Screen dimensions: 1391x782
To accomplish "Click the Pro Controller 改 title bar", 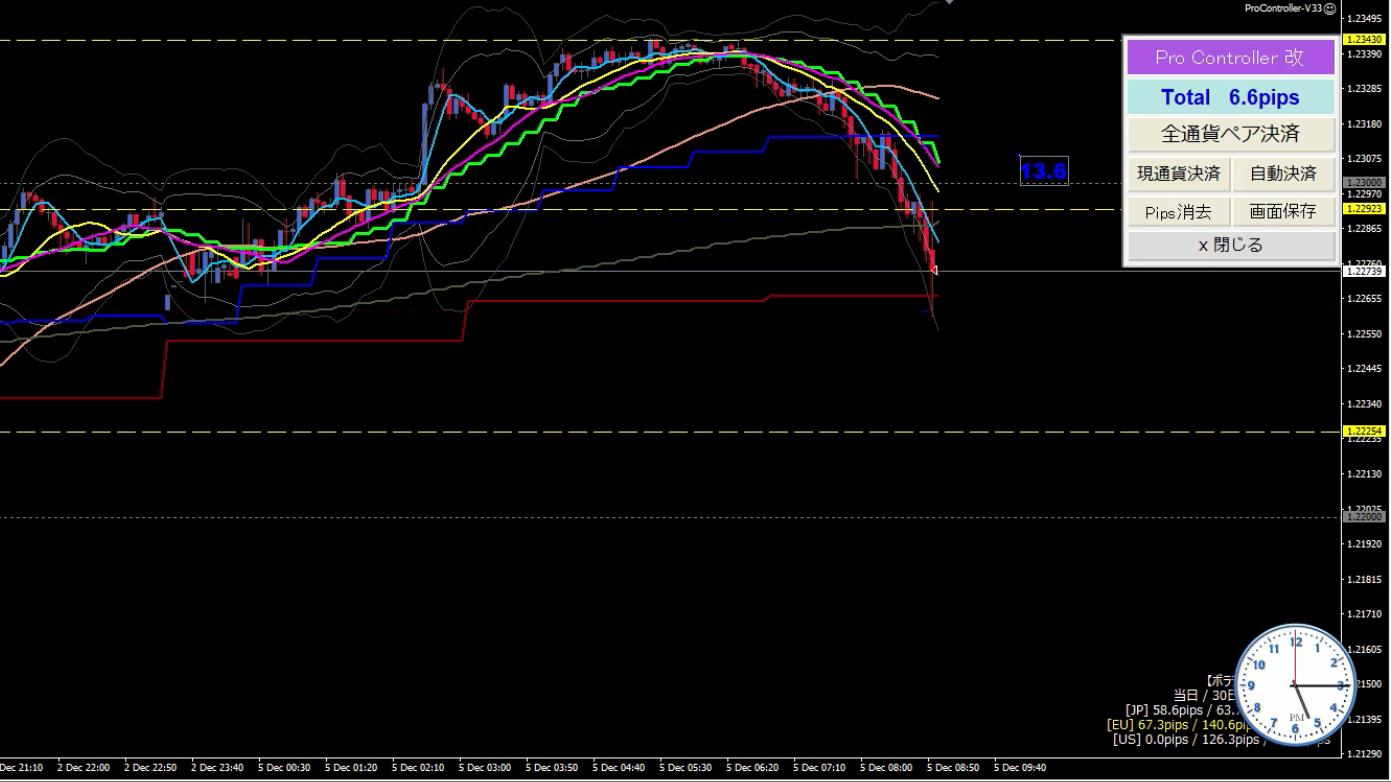I will tap(1231, 58).
